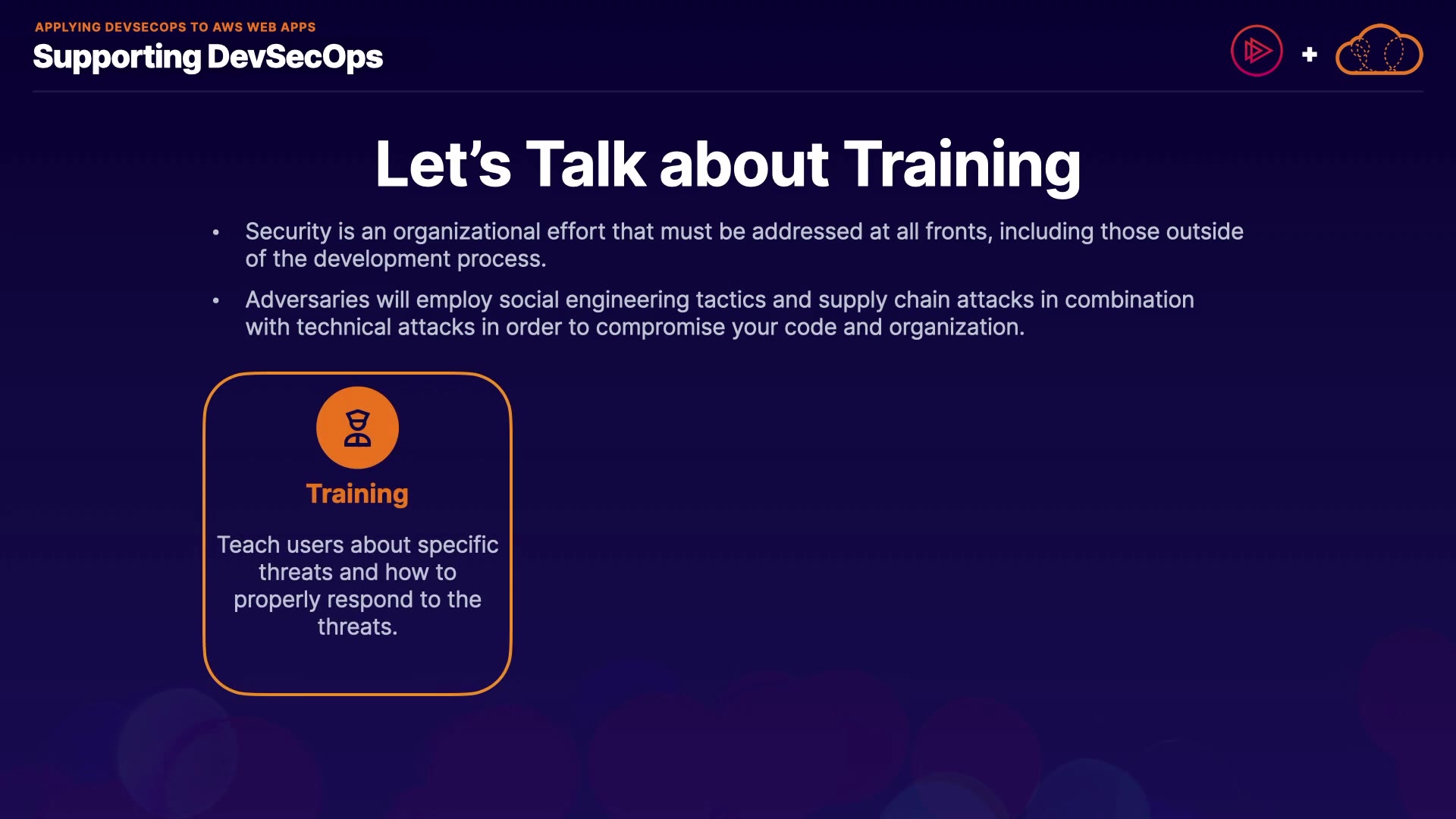Image resolution: width=1456 pixels, height=819 pixels.
Task: Click the 'Teach users about specific' card text
Action: pos(357,544)
